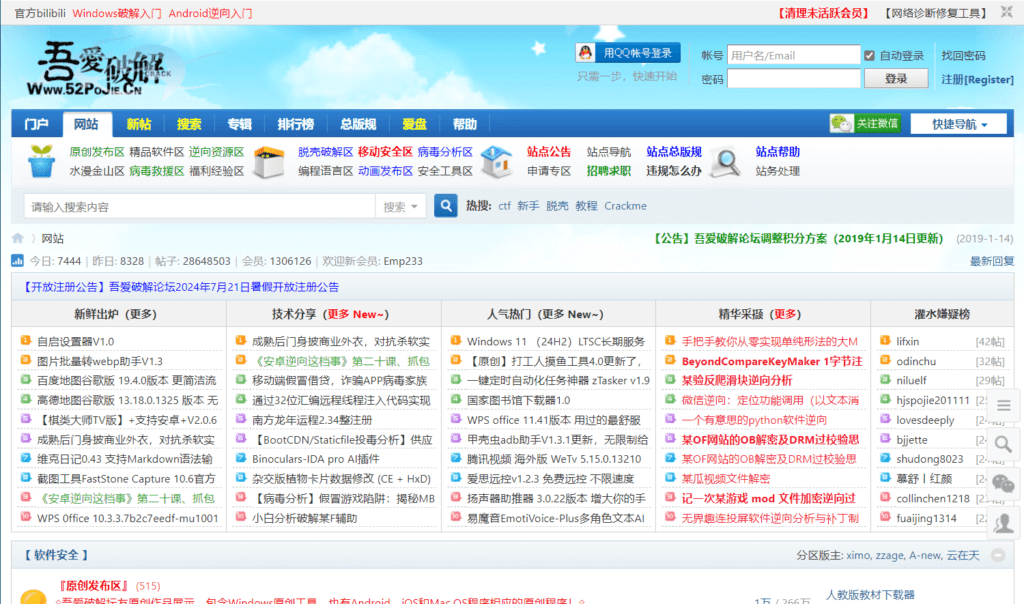The height and width of the screenshot is (604, 1024).
Task: Click the 登录 login button
Action: point(896,78)
